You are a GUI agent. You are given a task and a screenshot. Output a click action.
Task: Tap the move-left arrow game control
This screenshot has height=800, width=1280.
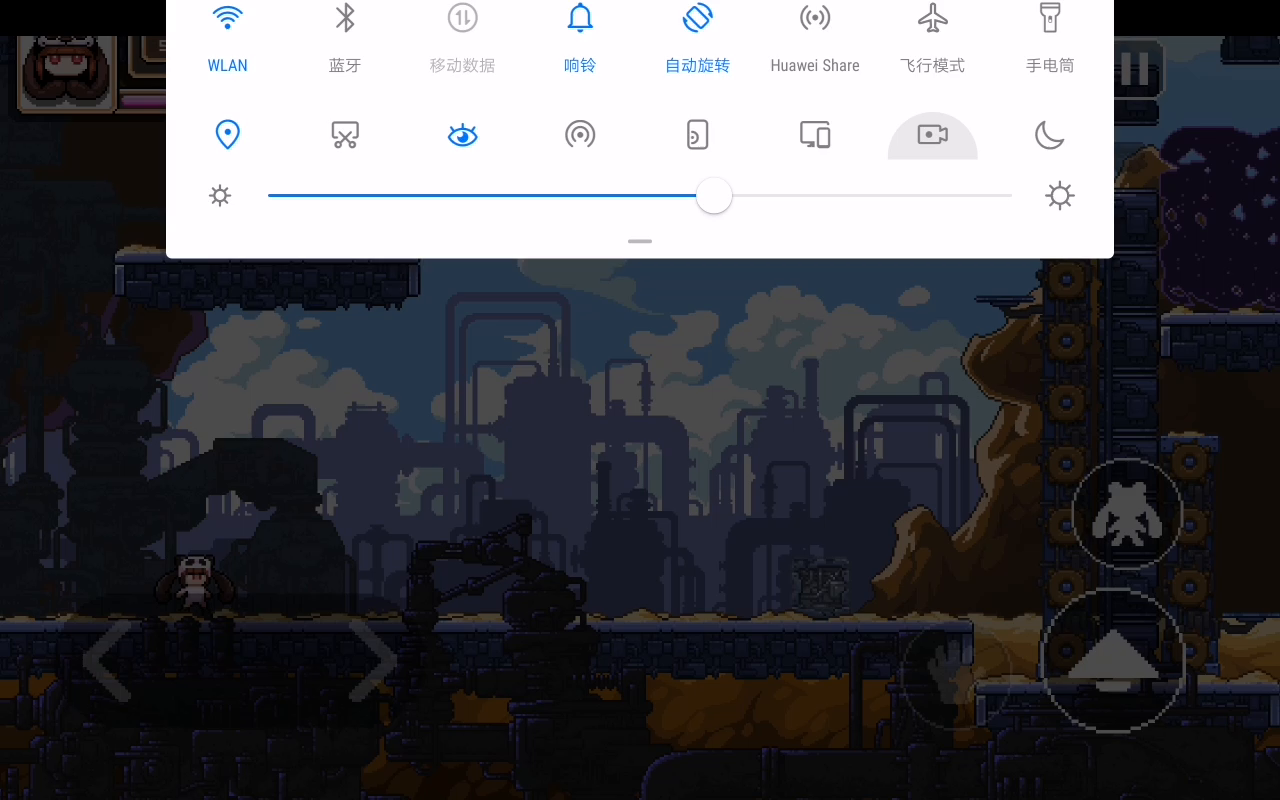click(x=108, y=660)
